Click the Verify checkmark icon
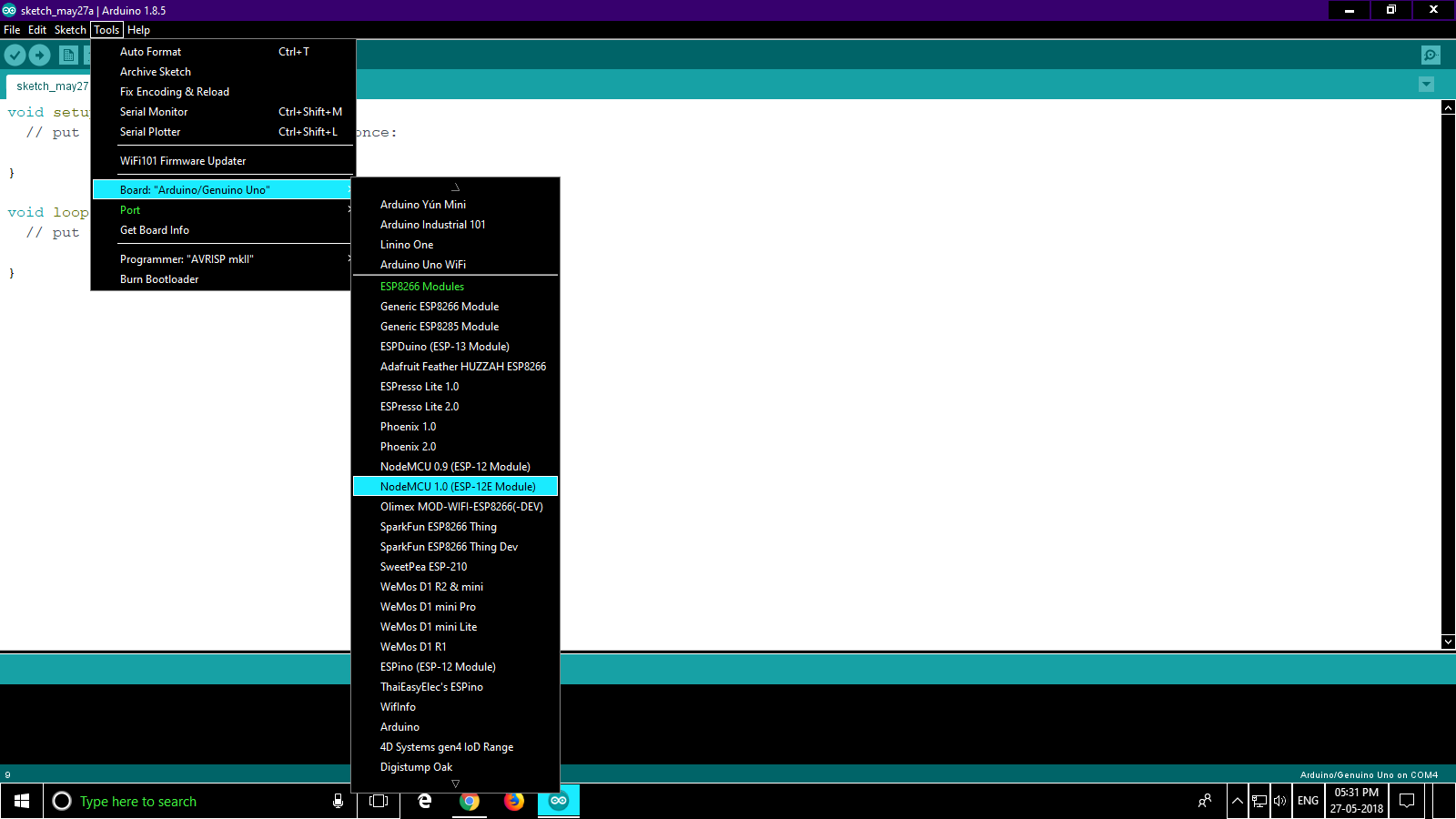This screenshot has height=819, width=1456. [15, 56]
